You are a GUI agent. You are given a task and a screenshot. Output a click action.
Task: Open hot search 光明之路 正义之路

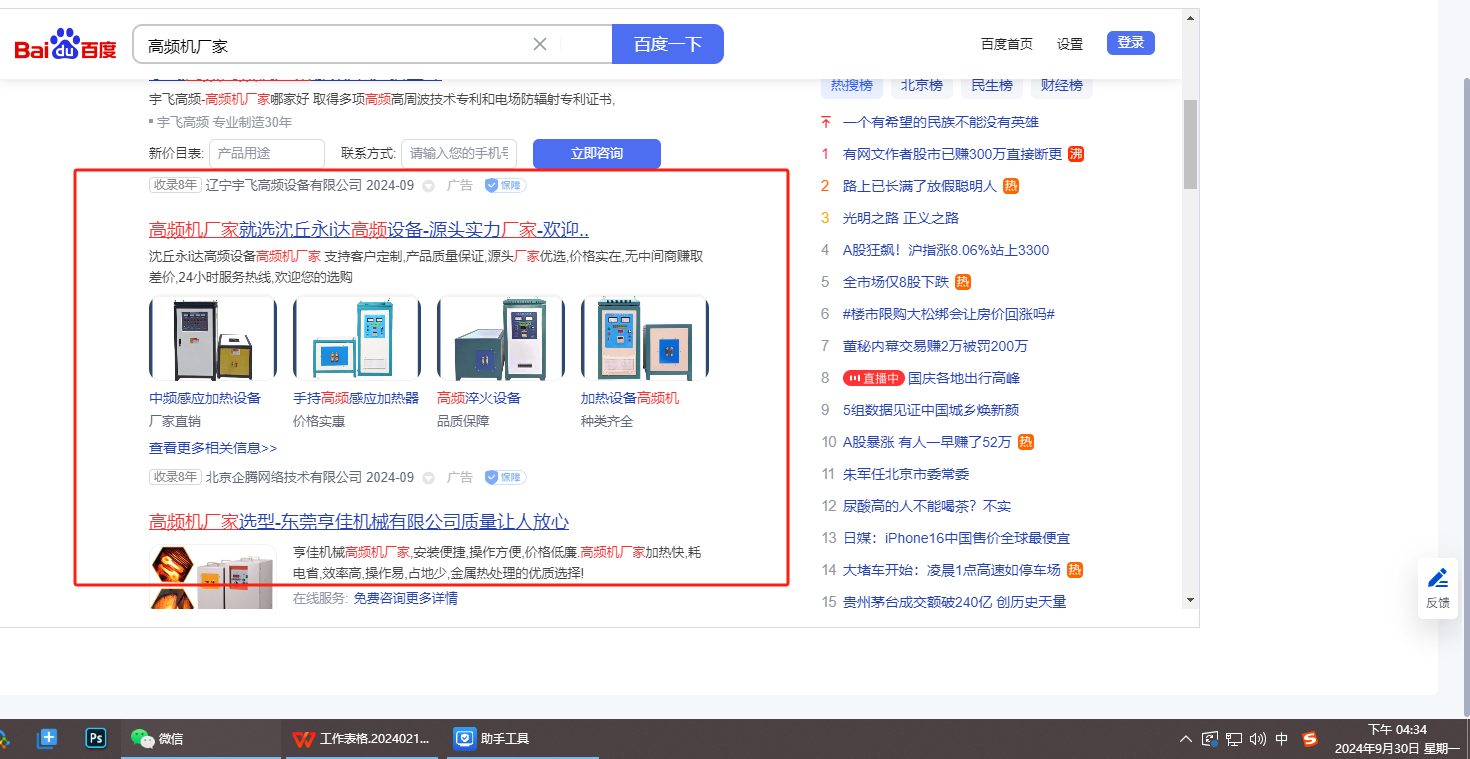click(x=901, y=218)
